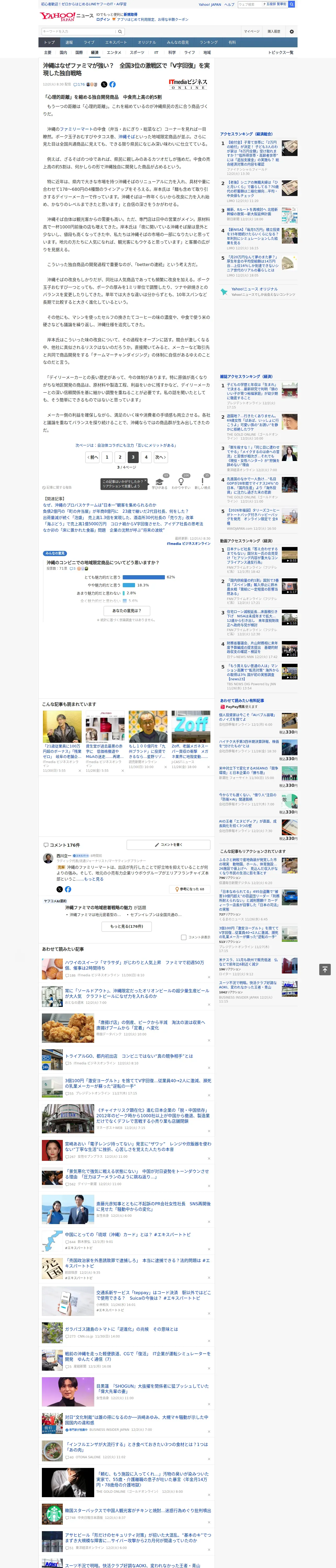Screen dimensions: 336x1568
Task: Go to page 4 of the article
Action: point(146,457)
